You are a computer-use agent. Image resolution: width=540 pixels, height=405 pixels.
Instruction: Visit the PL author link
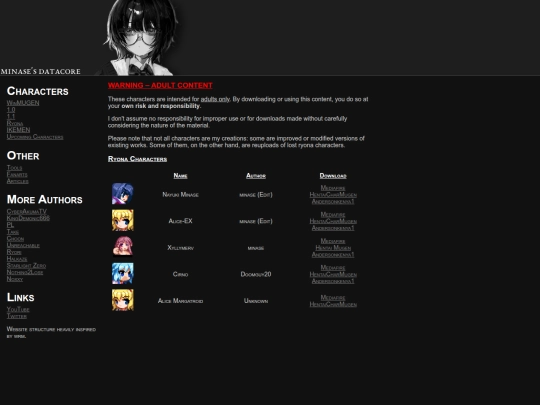(10, 225)
